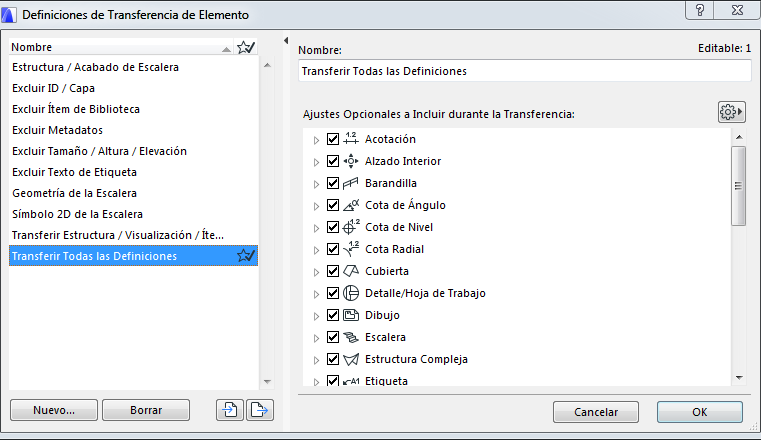761x440 pixels.
Task: Click the settings list vertical scrollbar thumb
Action: pos(738,185)
